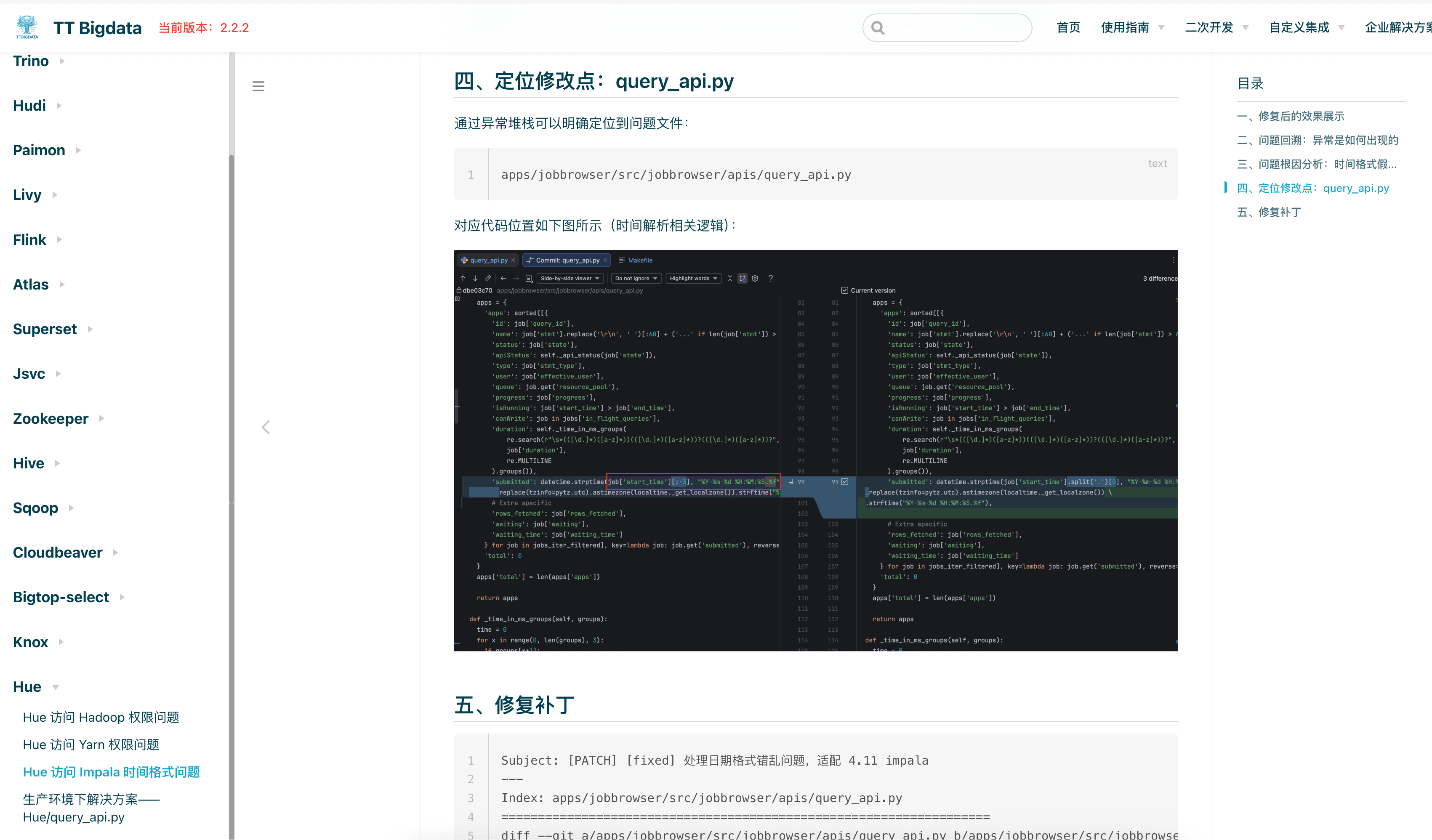
Task: Open the Side-by-side viewer dropdown
Action: tap(570, 278)
